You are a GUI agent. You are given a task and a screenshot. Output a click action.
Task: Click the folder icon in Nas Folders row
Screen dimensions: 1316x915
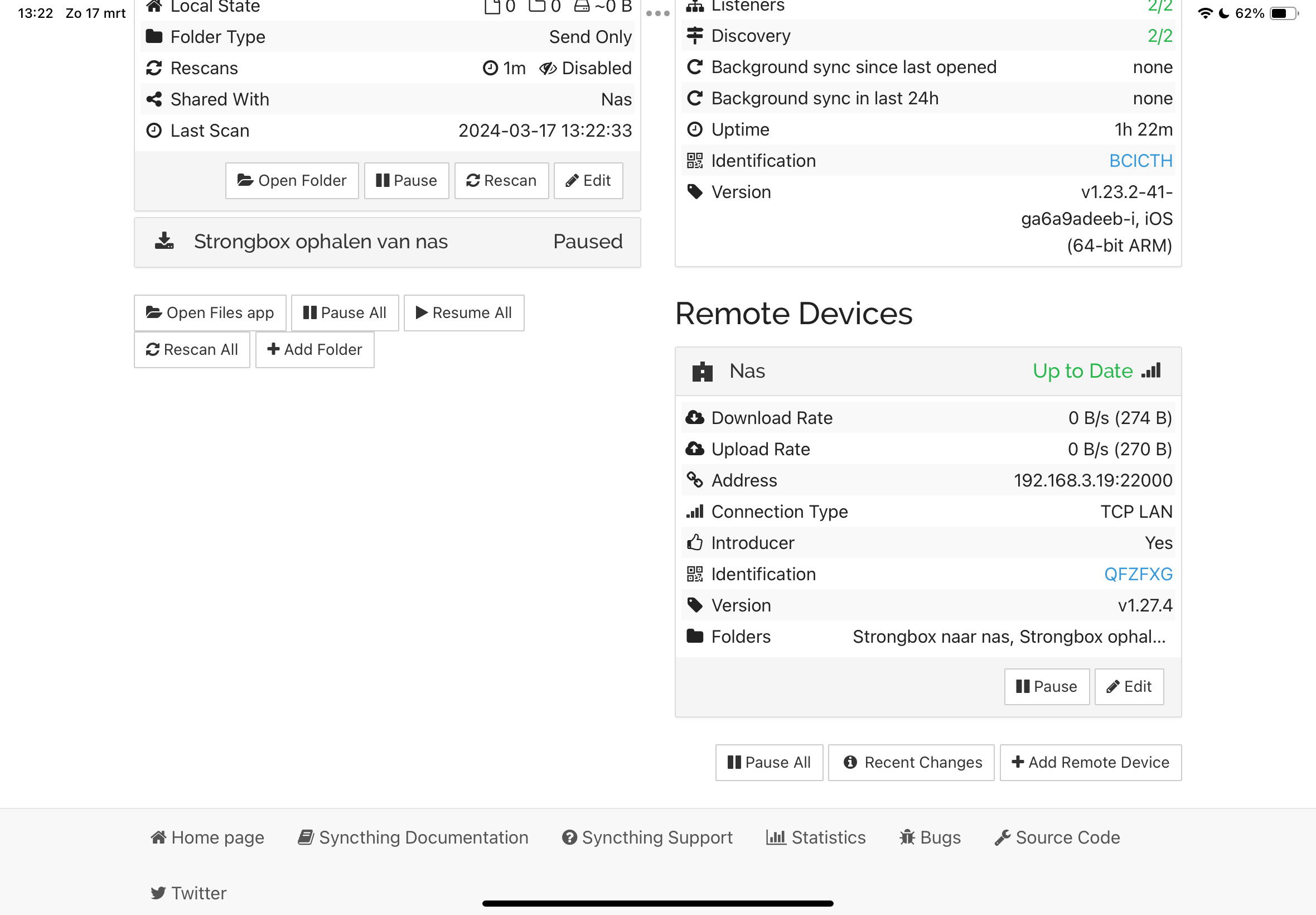695,636
